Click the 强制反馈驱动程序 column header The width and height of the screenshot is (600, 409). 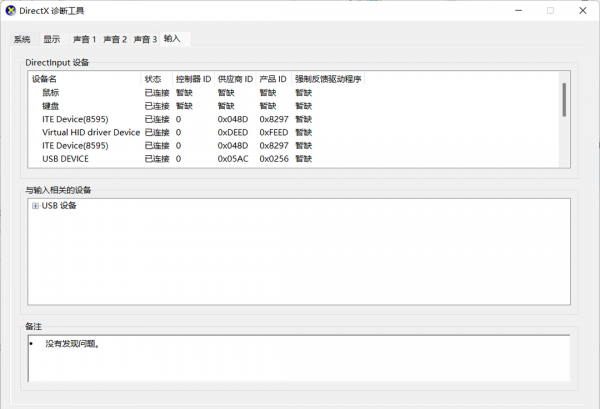328,78
